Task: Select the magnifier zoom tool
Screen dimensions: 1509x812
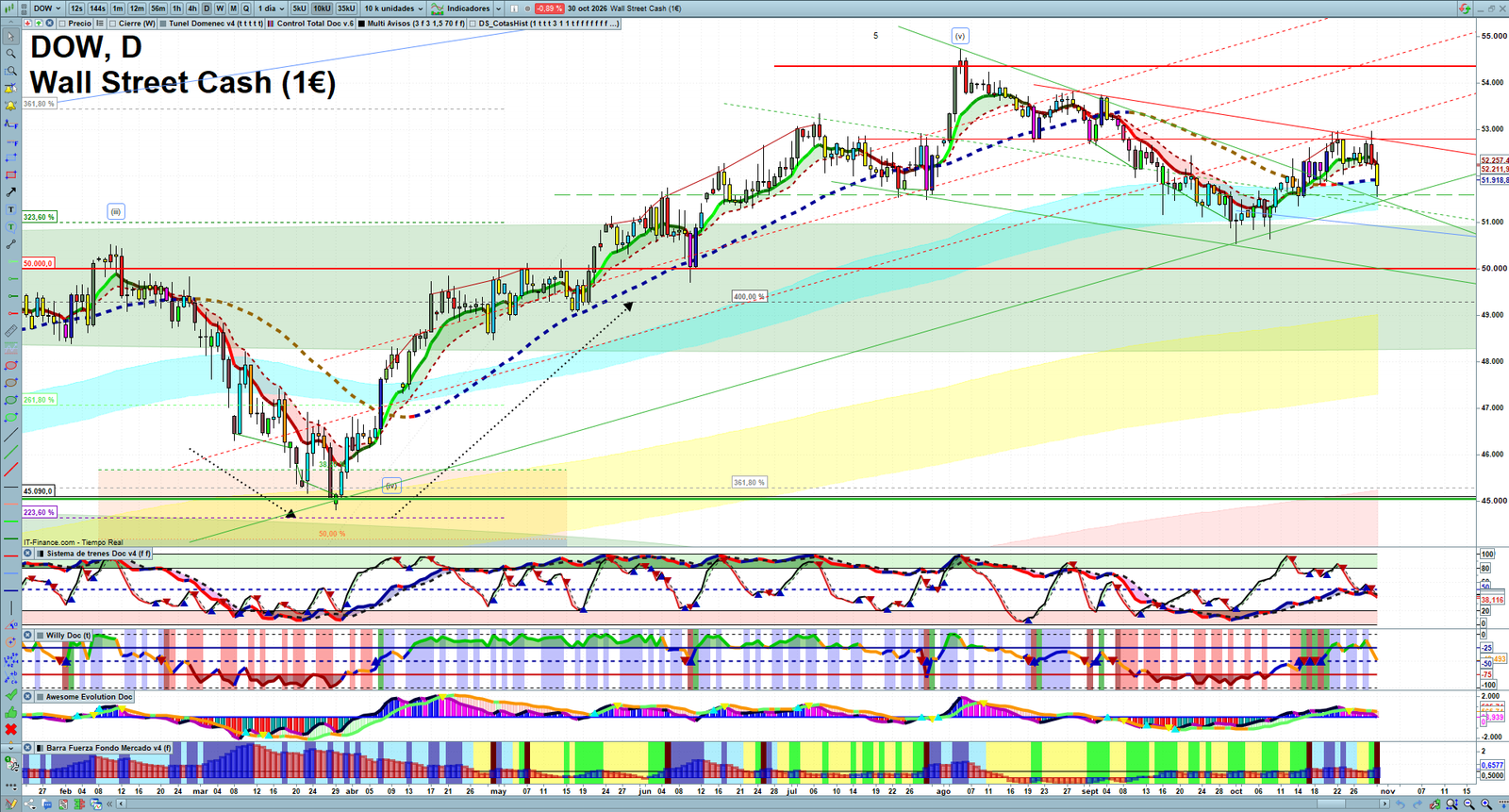Action: click(x=10, y=54)
